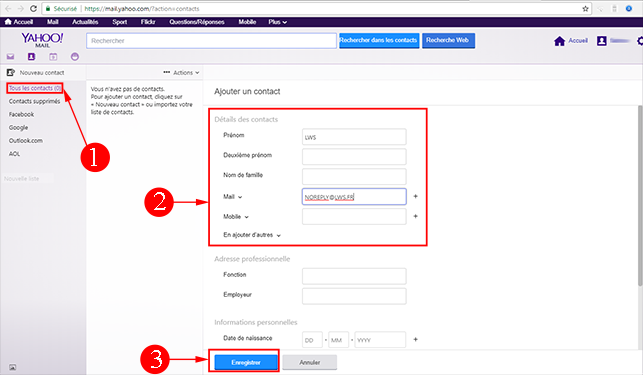643x375 pixels.
Task: Open Flickr in the top bar
Action: click(x=148, y=22)
